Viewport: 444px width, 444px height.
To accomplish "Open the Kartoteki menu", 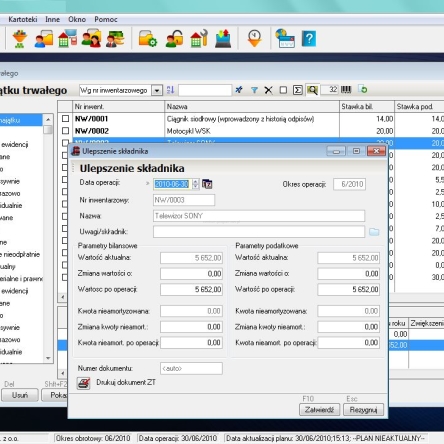I will pos(23,19).
